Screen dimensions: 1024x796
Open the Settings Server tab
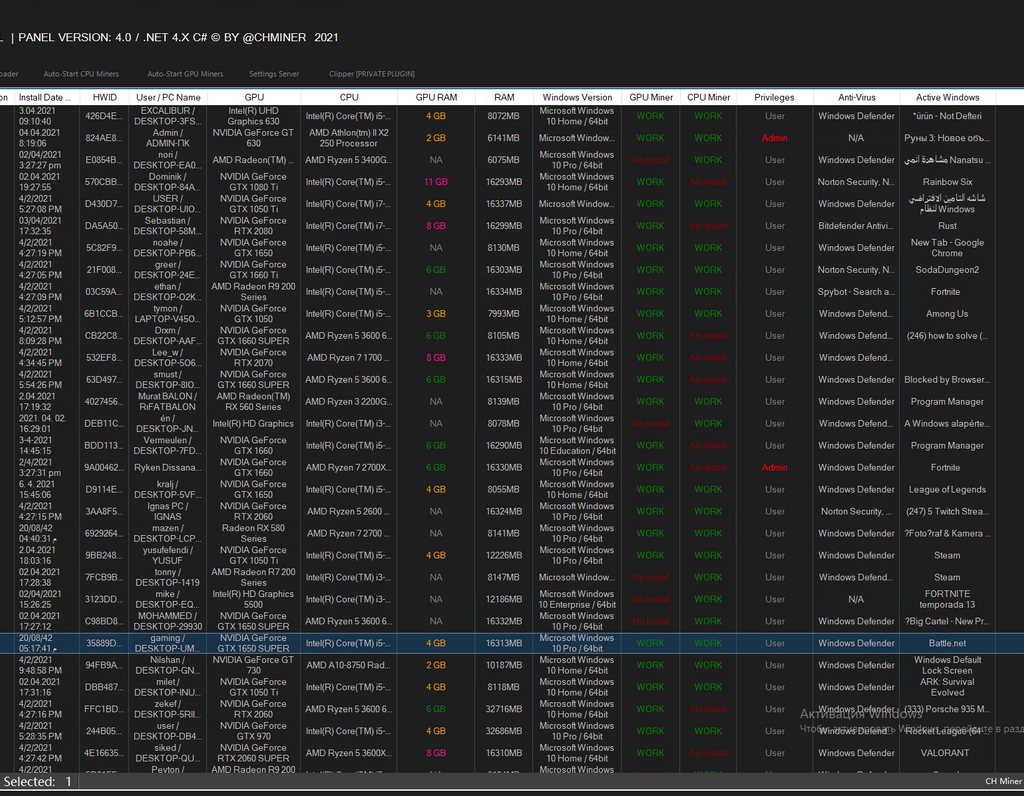pos(274,74)
